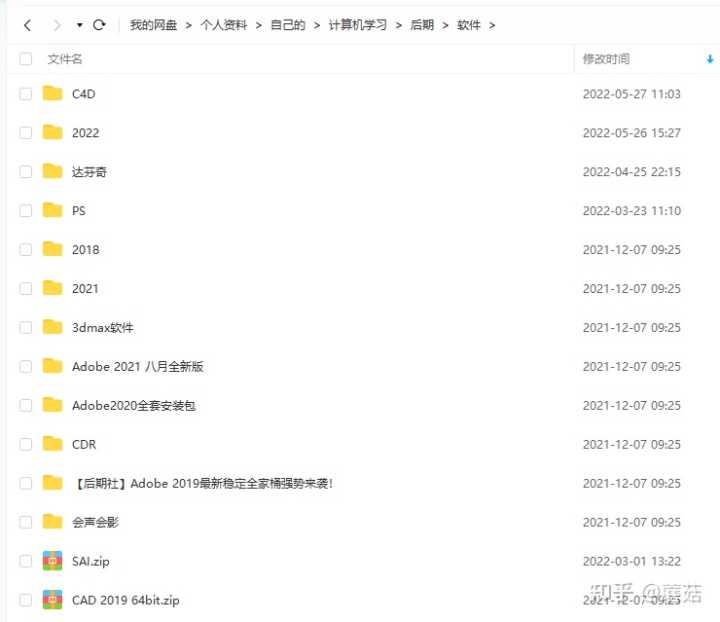Select the 2018 folder name
720x622 pixels.
coord(85,250)
